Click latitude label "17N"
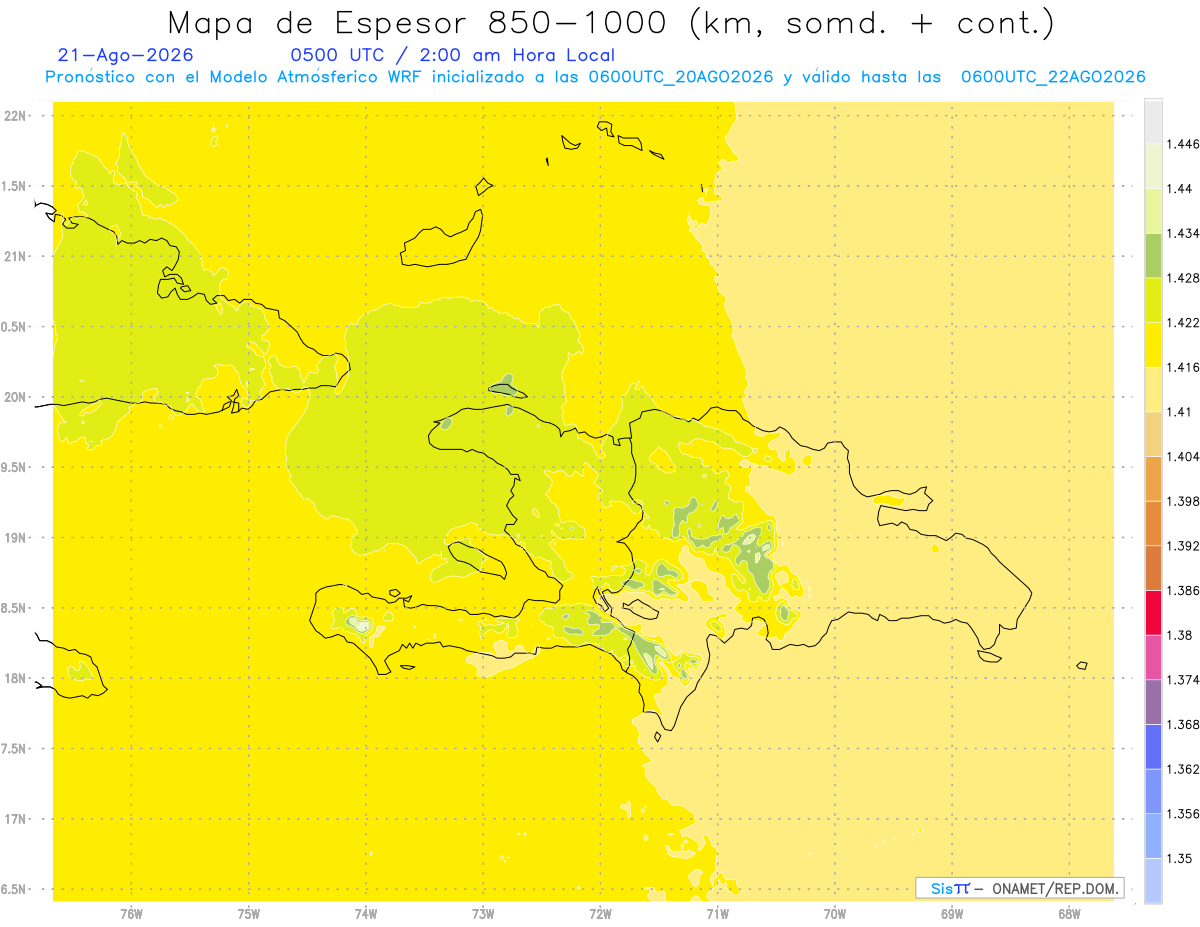Screen dimensions: 1200x927 click(15, 820)
